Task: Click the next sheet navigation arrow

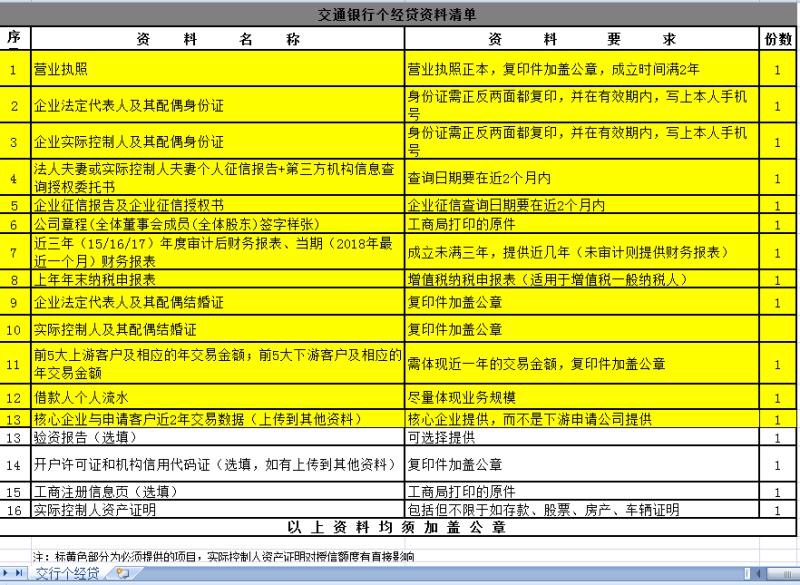Action: pos(6,573)
